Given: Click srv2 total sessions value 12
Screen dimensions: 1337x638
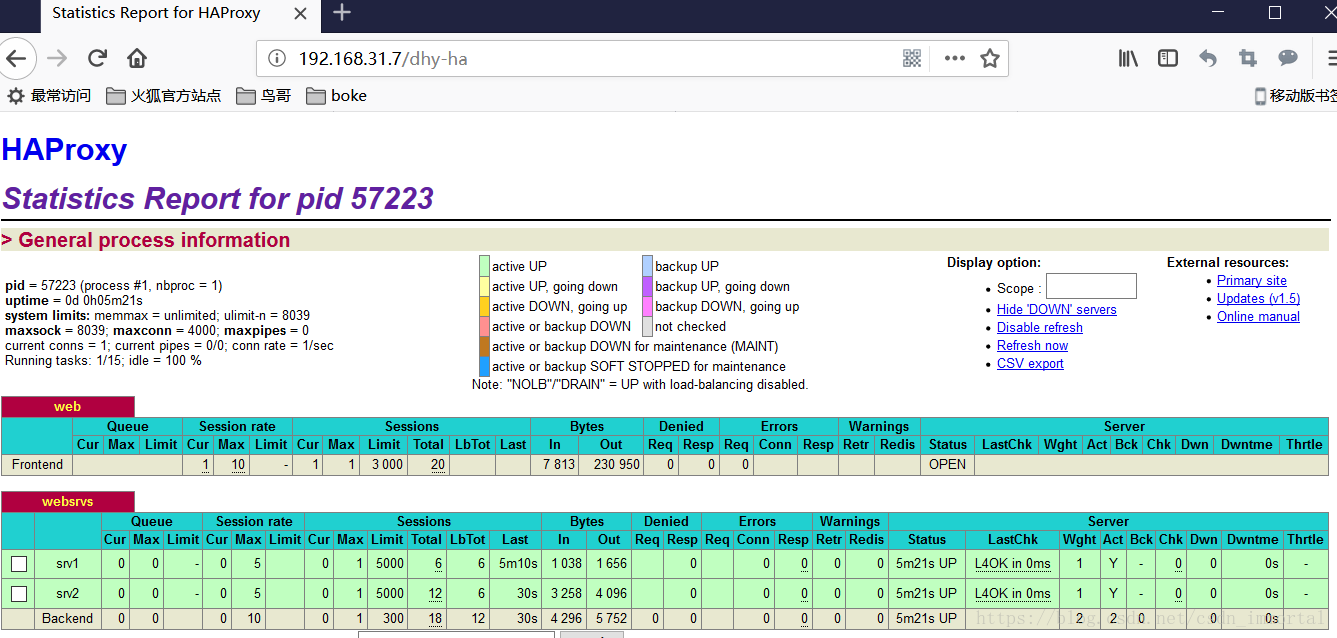Looking at the screenshot, I should [x=435, y=594].
